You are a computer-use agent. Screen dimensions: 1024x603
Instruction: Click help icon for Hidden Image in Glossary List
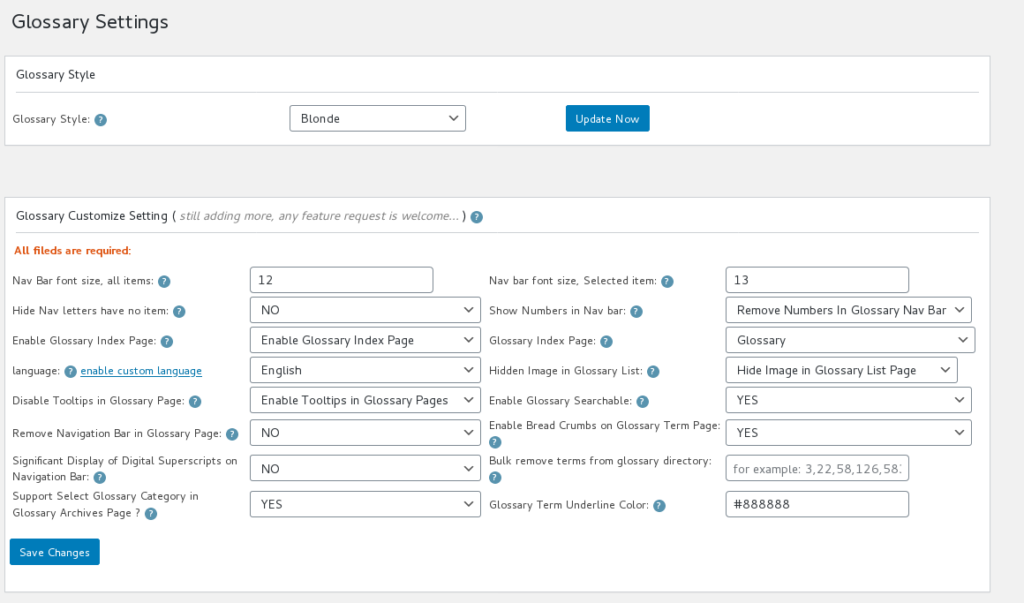(x=653, y=372)
